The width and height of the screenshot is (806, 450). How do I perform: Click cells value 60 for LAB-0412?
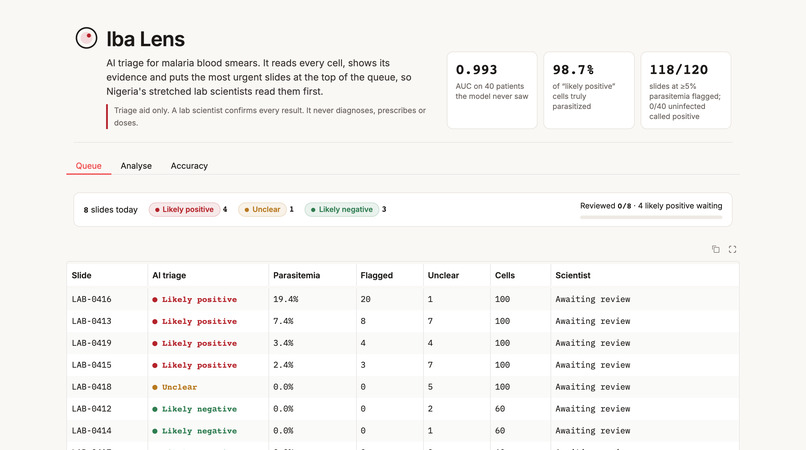[500, 409]
